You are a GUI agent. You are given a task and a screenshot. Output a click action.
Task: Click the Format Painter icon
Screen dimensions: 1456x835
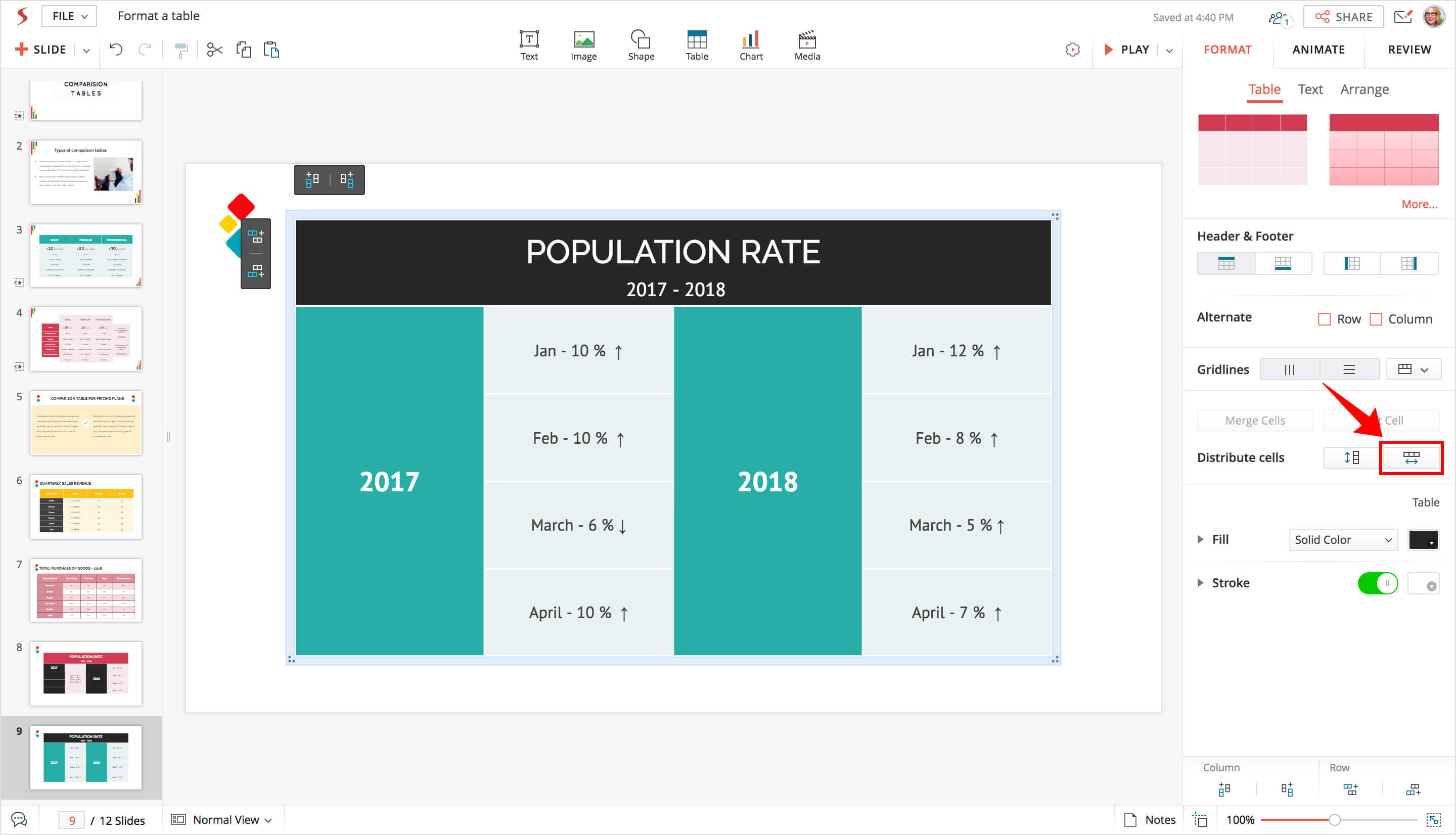tap(181, 51)
